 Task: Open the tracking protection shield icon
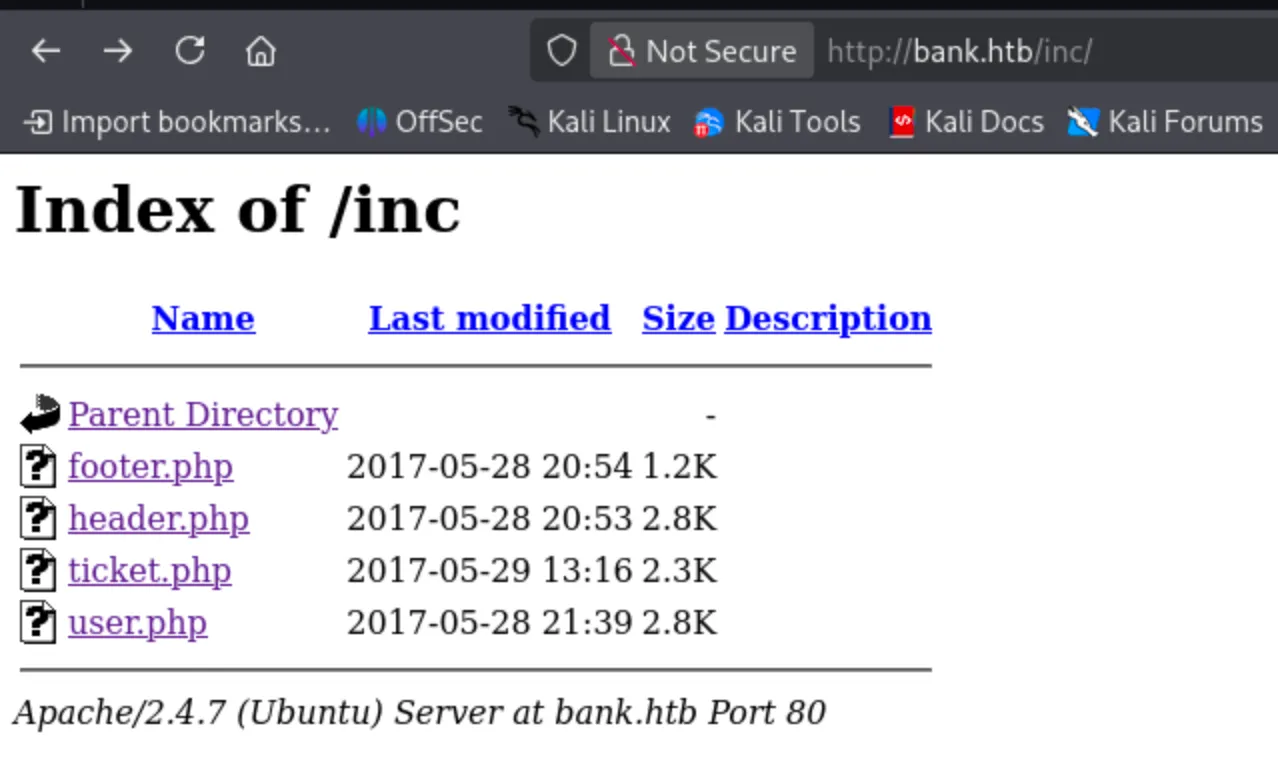[x=562, y=51]
